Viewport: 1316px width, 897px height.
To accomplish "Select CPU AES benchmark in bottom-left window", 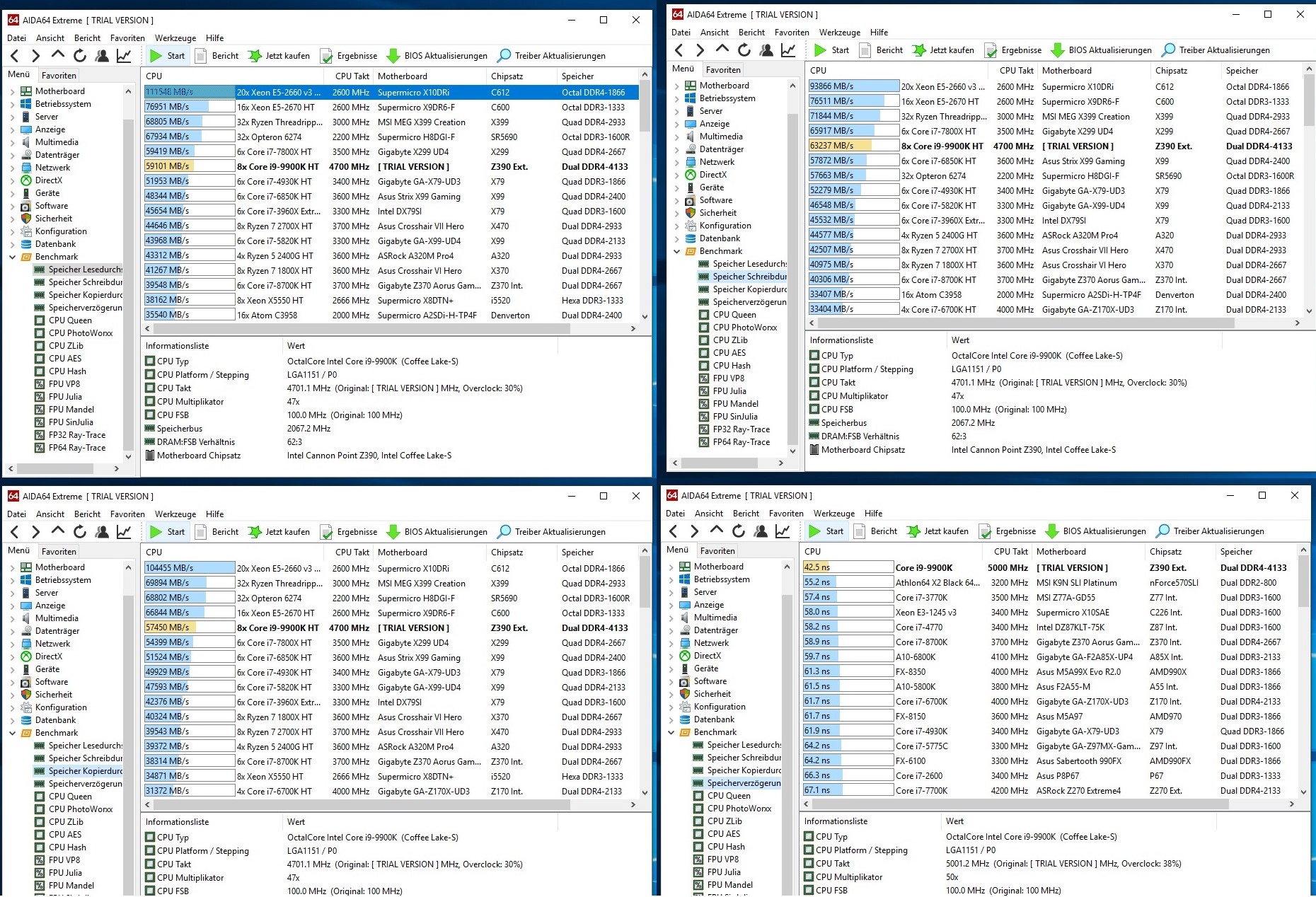I will [65, 835].
